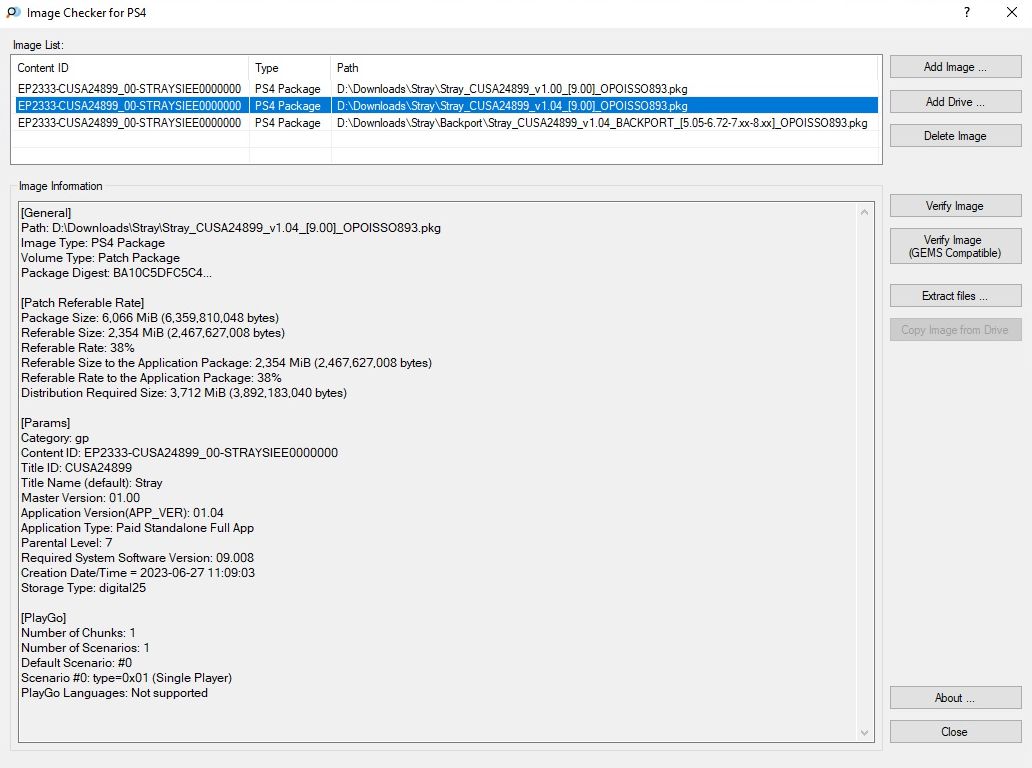Image resolution: width=1032 pixels, height=768 pixels.
Task: Click the Required System Software Version line
Action: (138, 558)
